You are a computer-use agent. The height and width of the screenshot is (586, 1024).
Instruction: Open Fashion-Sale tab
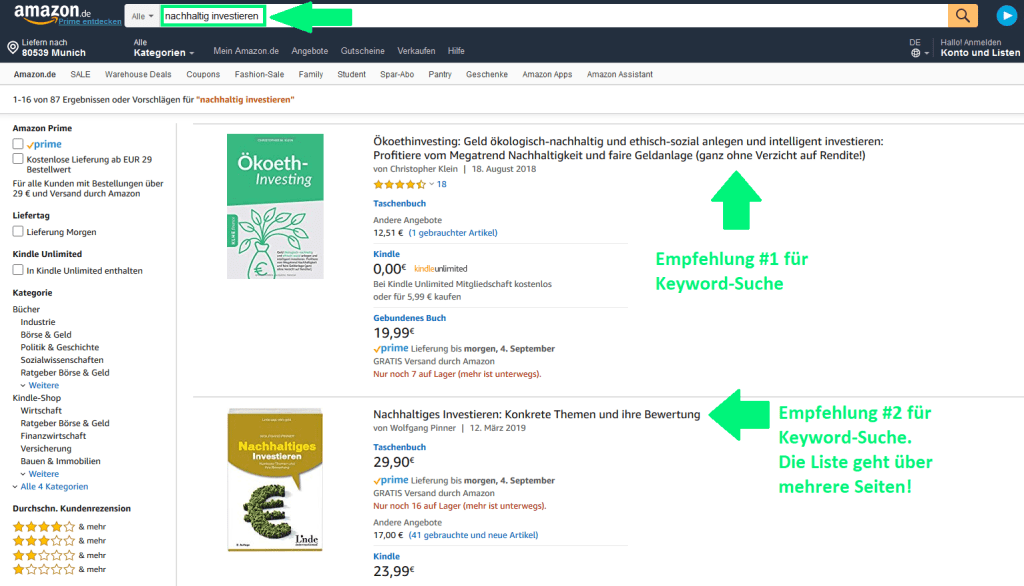259,74
